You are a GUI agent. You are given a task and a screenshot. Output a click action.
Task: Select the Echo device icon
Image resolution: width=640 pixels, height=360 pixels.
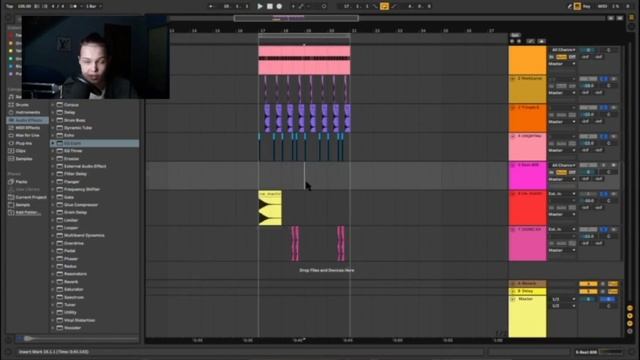point(60,136)
